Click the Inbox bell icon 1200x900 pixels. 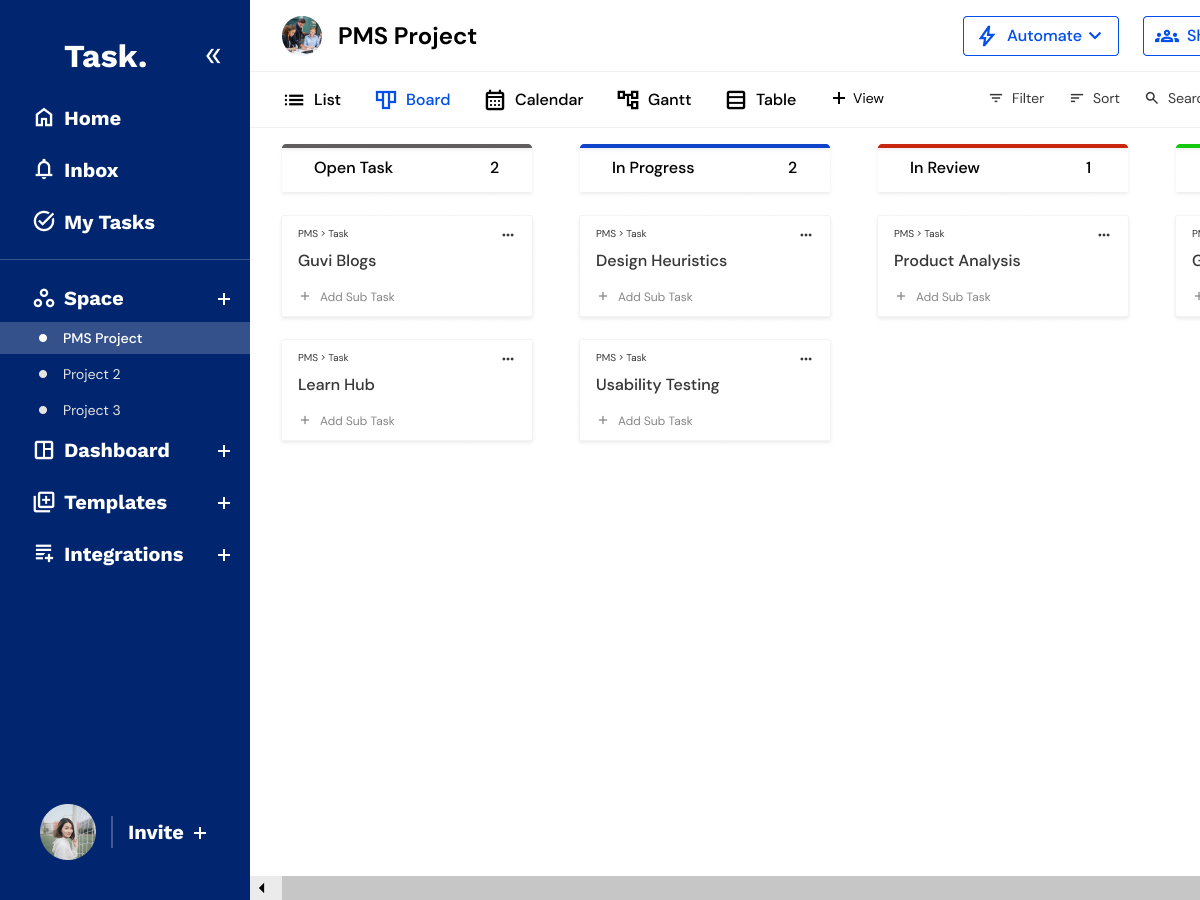44,170
